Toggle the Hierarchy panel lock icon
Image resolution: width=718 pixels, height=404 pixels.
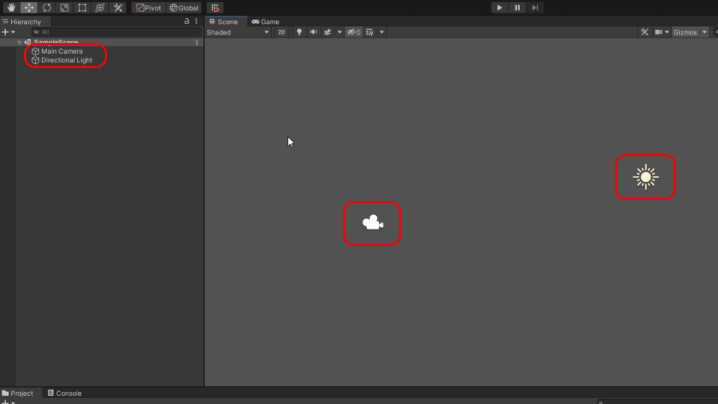pyautogui.click(x=186, y=21)
